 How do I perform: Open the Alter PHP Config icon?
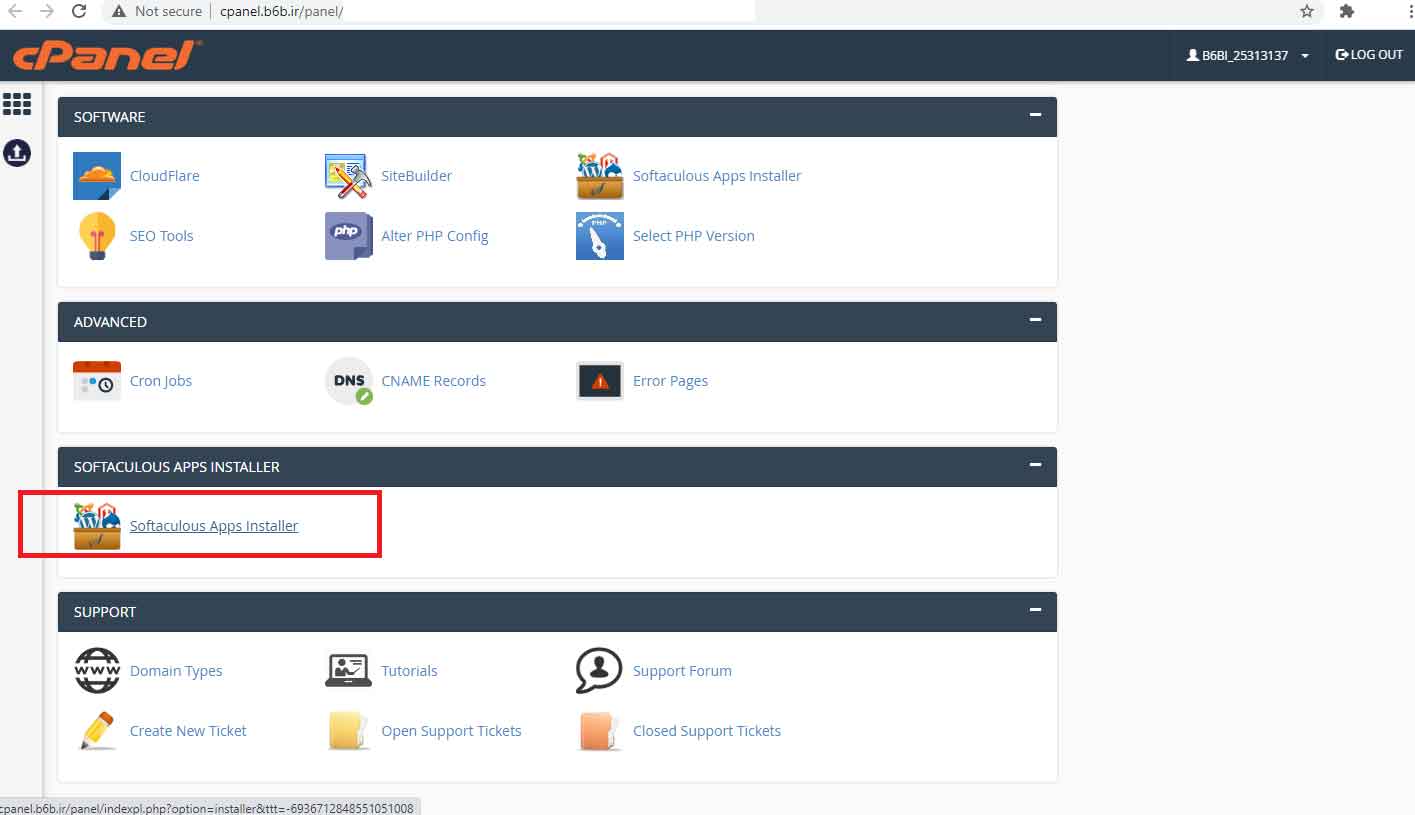tap(349, 236)
